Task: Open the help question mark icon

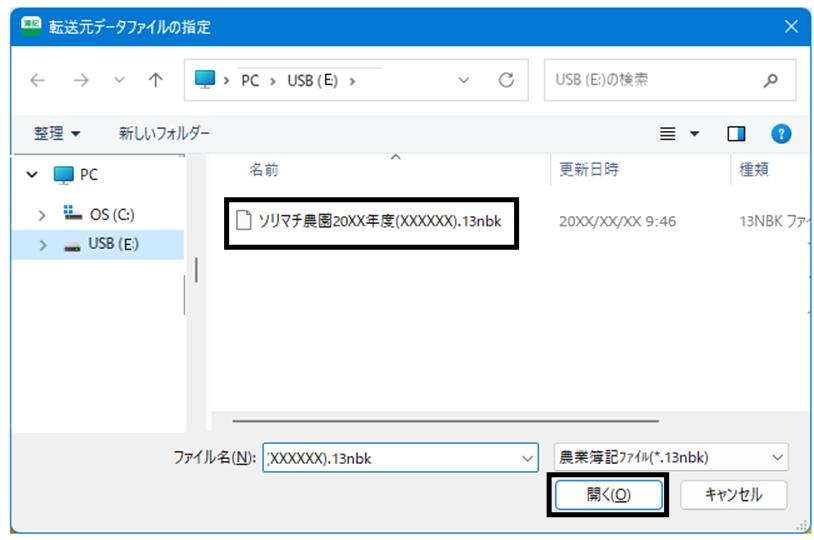Action: click(781, 134)
